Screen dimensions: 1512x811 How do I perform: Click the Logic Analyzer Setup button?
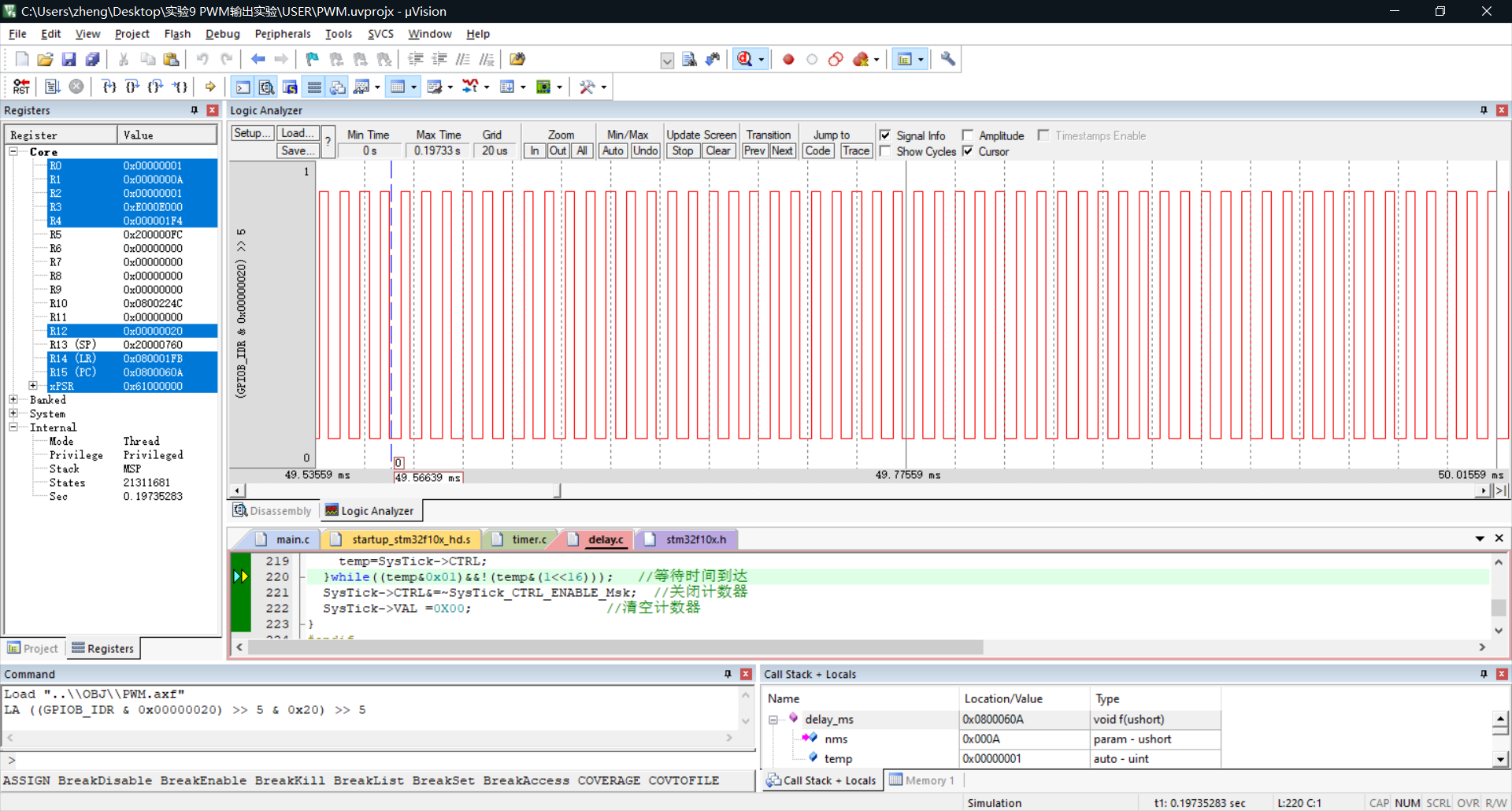252,133
